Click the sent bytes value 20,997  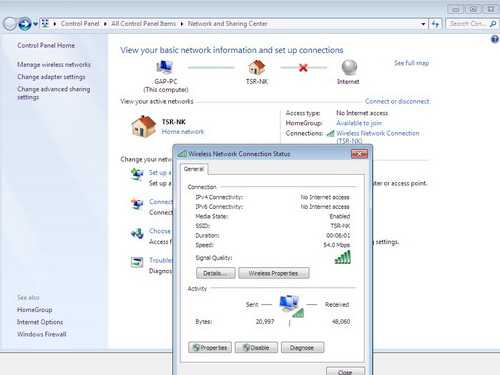(265, 322)
